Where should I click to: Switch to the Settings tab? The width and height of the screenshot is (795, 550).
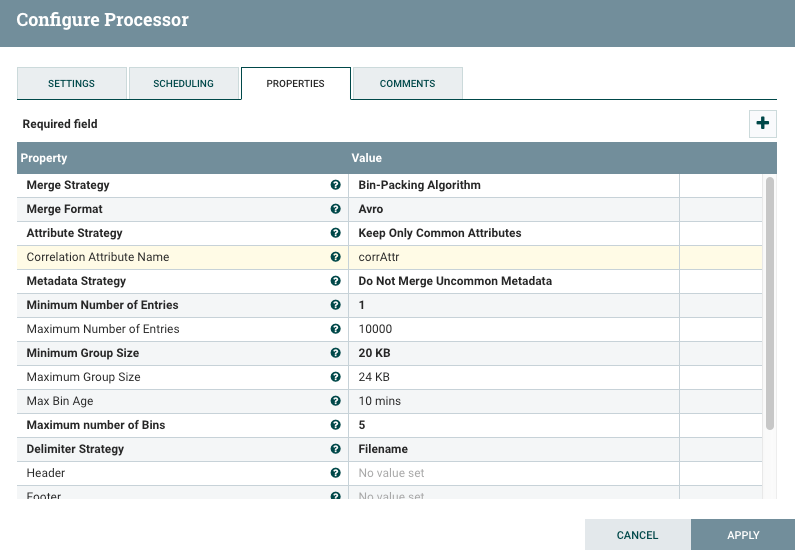(72, 84)
